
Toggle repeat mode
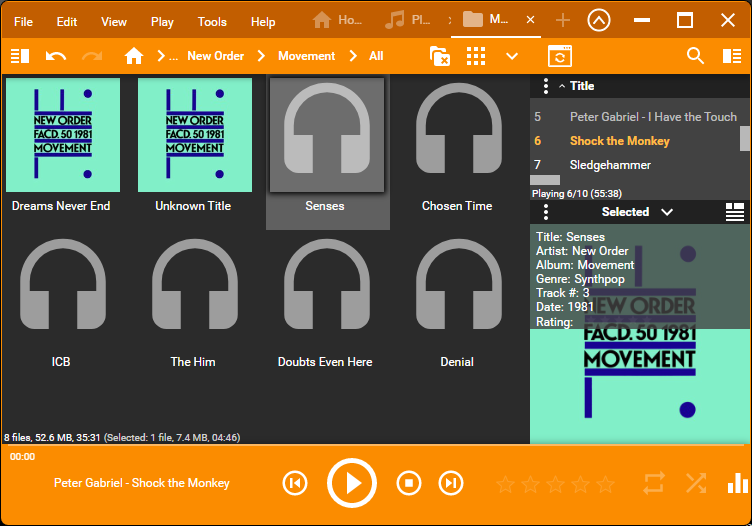[x=654, y=484]
